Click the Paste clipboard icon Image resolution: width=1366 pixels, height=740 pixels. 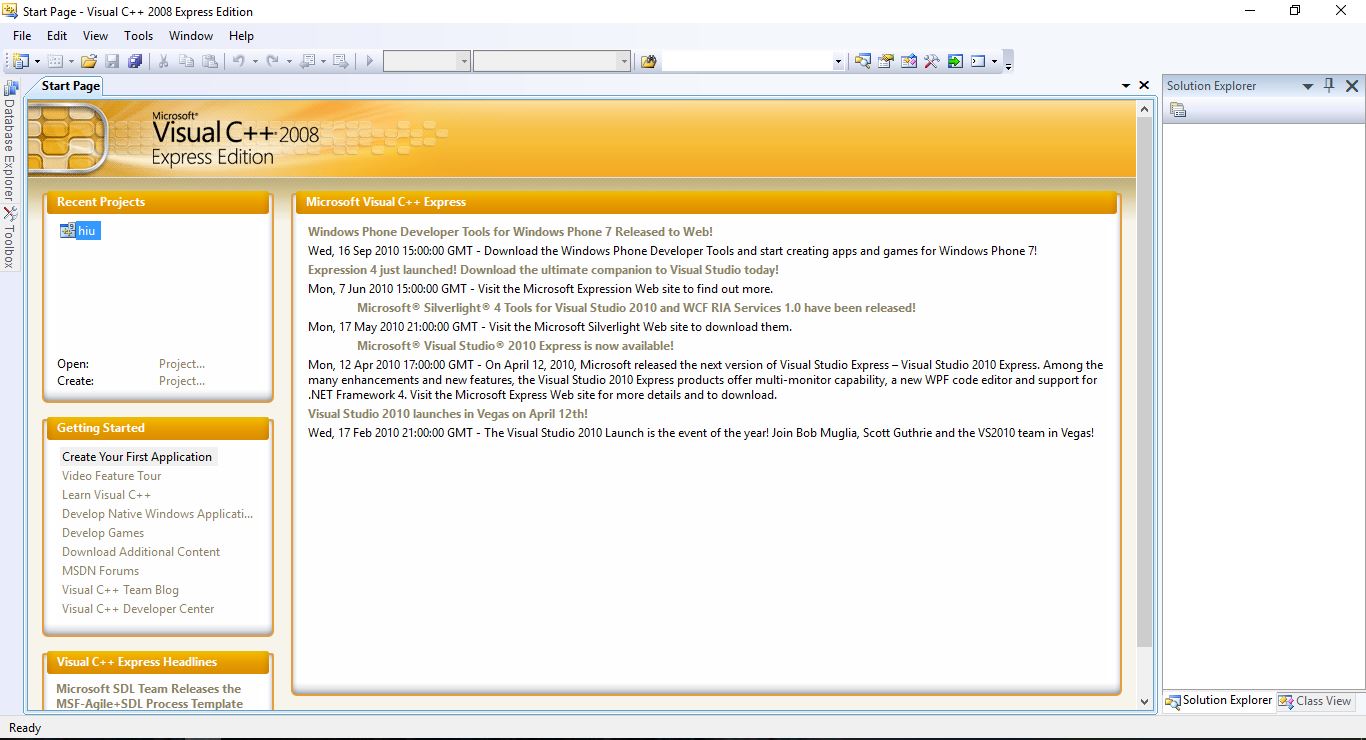pyautogui.click(x=209, y=62)
